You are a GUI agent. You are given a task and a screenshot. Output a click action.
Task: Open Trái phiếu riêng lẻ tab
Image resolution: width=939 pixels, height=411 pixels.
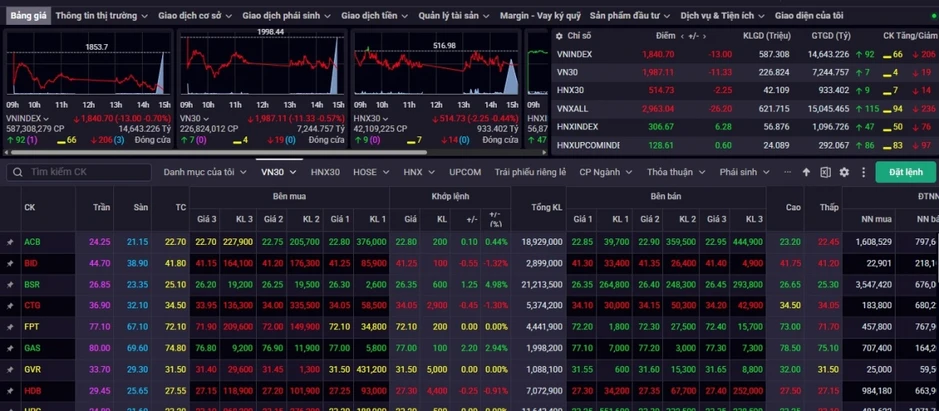tap(530, 172)
